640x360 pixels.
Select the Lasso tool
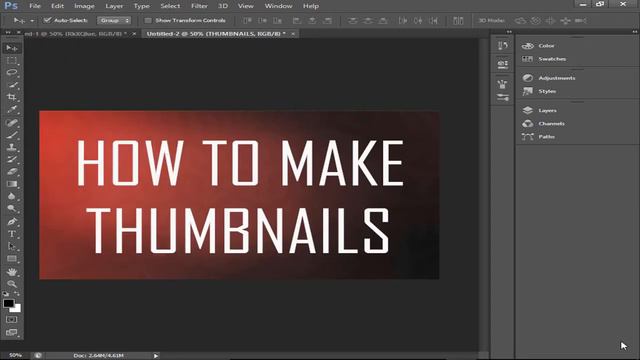point(12,73)
